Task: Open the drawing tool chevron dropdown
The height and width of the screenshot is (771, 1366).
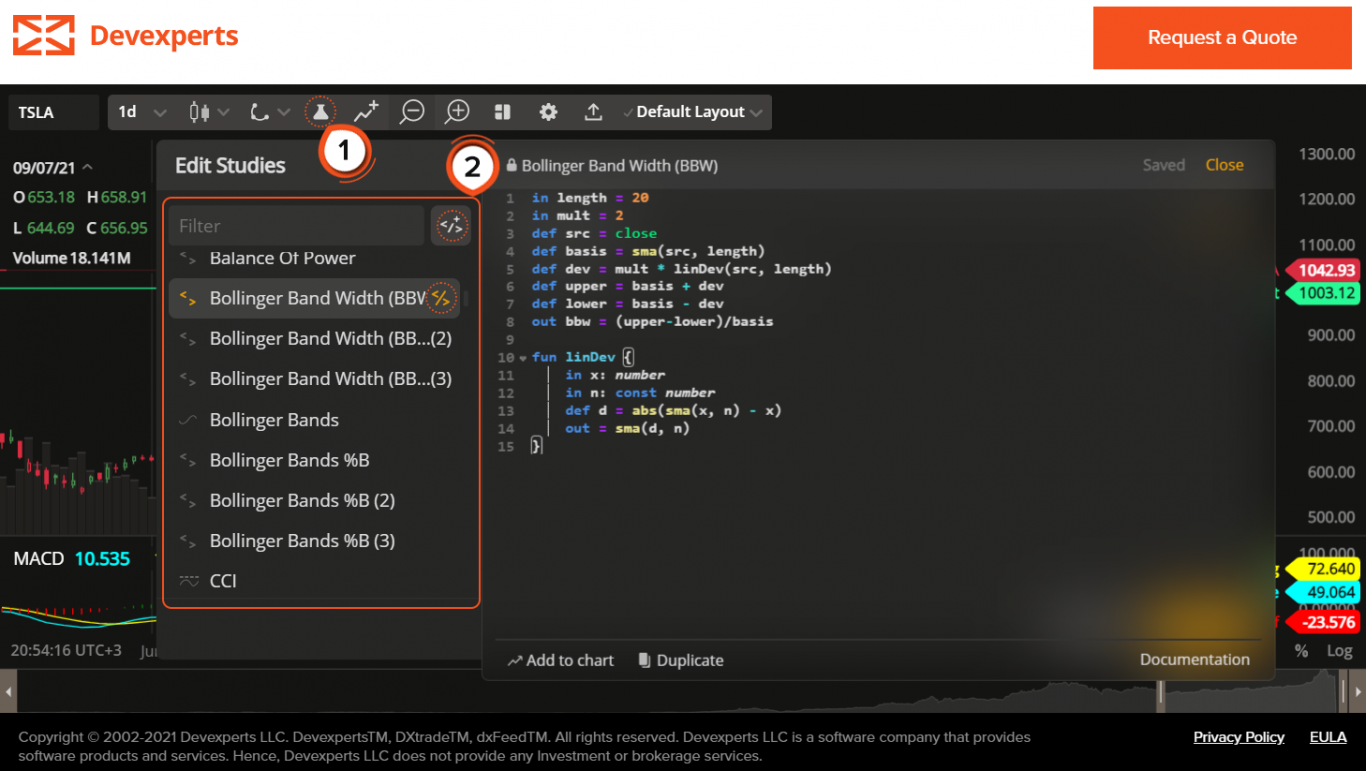Action: click(284, 111)
